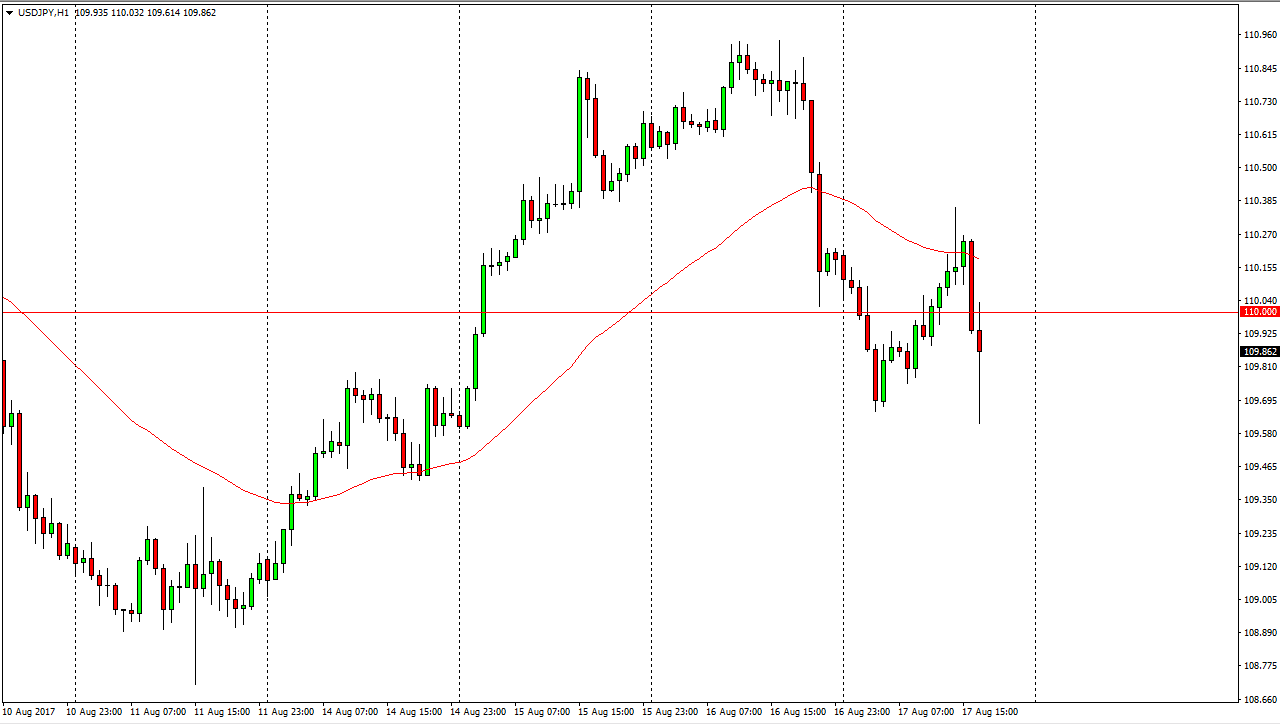Click the 17 Aug 15:00 time label
Viewport: 1280px width, 724px height.
[x=991, y=712]
